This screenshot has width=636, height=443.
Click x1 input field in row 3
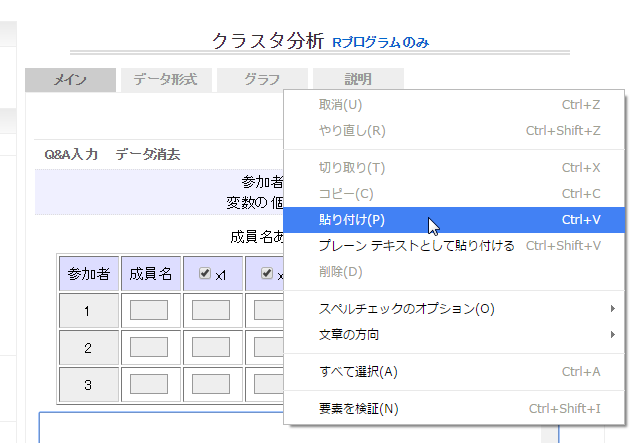coord(211,384)
